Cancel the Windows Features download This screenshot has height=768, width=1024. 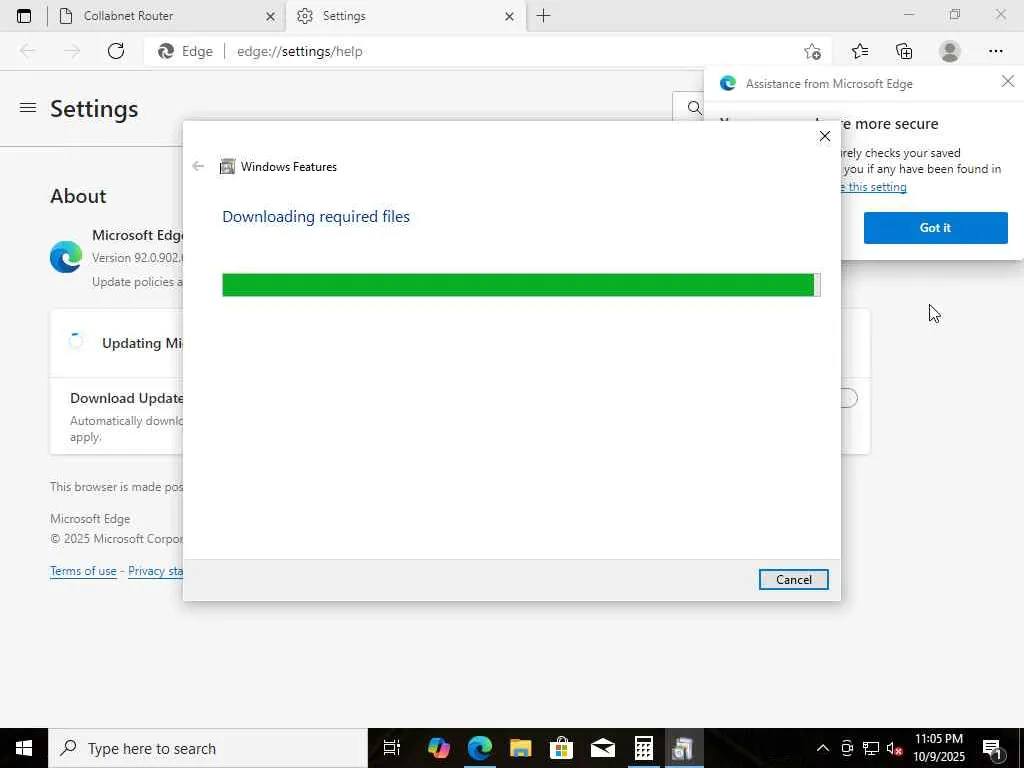[x=793, y=579]
